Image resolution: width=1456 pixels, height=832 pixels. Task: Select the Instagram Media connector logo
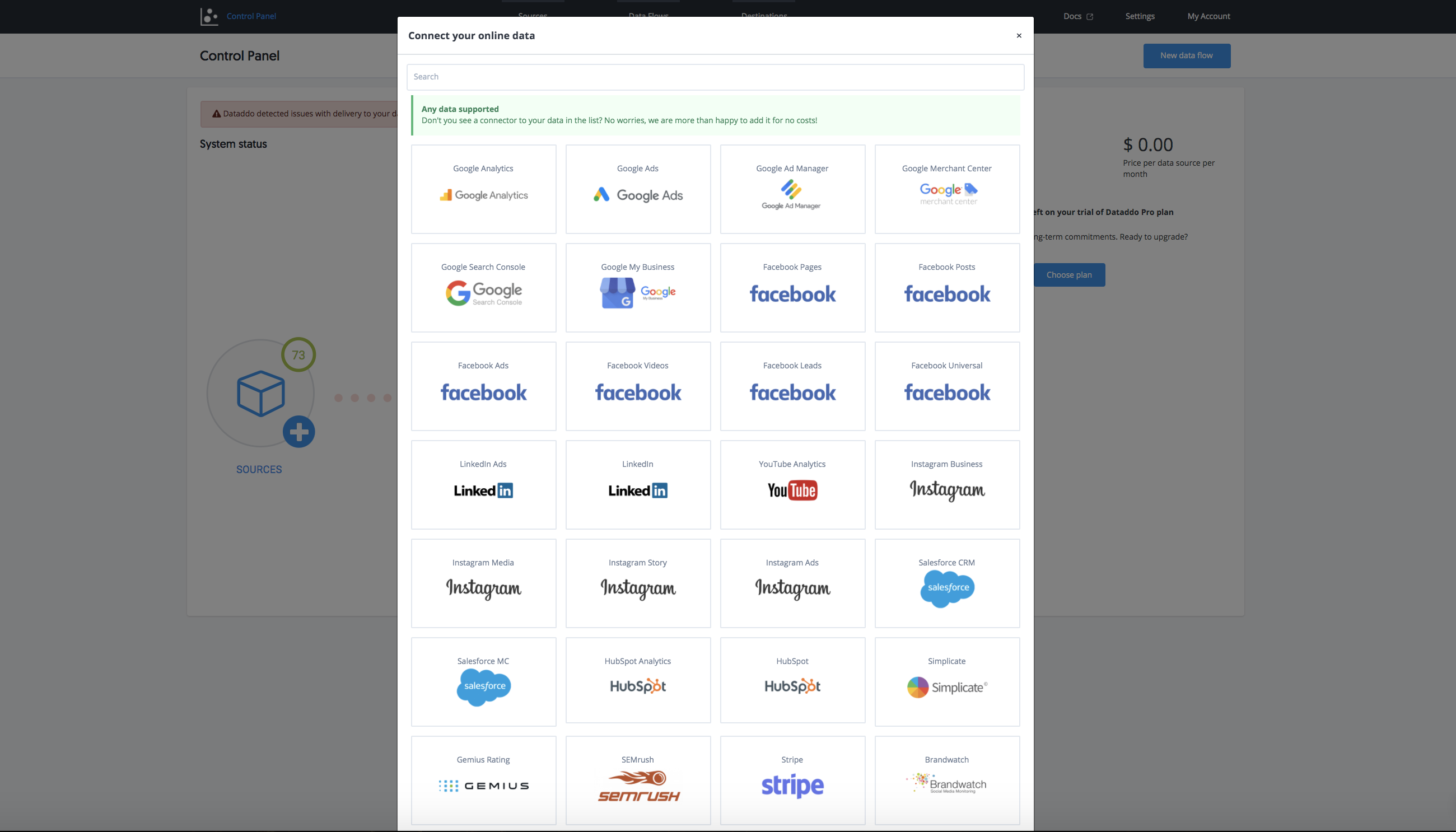click(x=483, y=588)
